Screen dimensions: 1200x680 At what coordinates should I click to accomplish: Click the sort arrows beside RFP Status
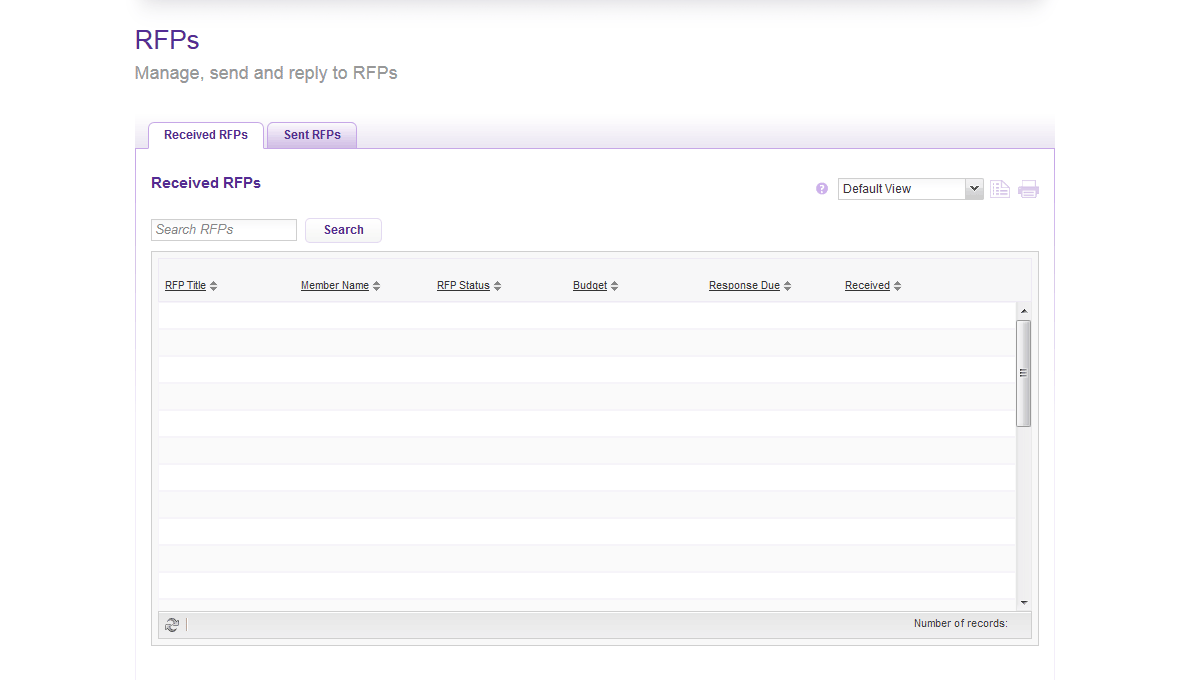pyautogui.click(x=498, y=286)
